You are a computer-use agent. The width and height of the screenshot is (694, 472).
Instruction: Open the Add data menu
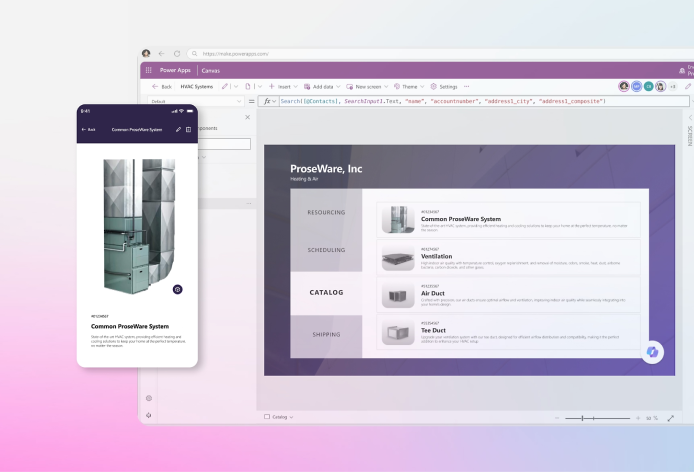[322, 87]
